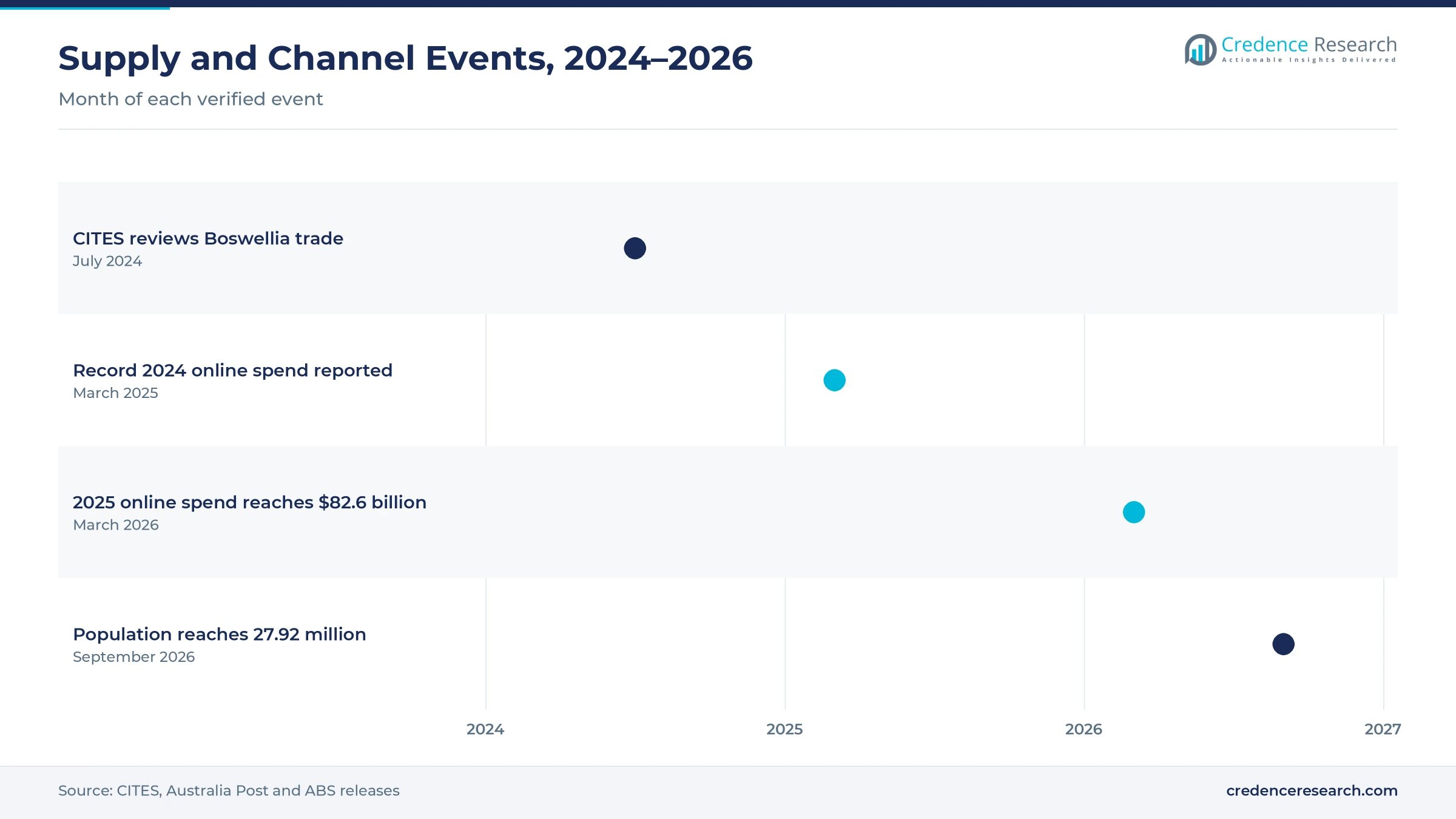Click the July 2024 CITES timeline dot
The height and width of the screenshot is (819, 1456).
point(635,248)
